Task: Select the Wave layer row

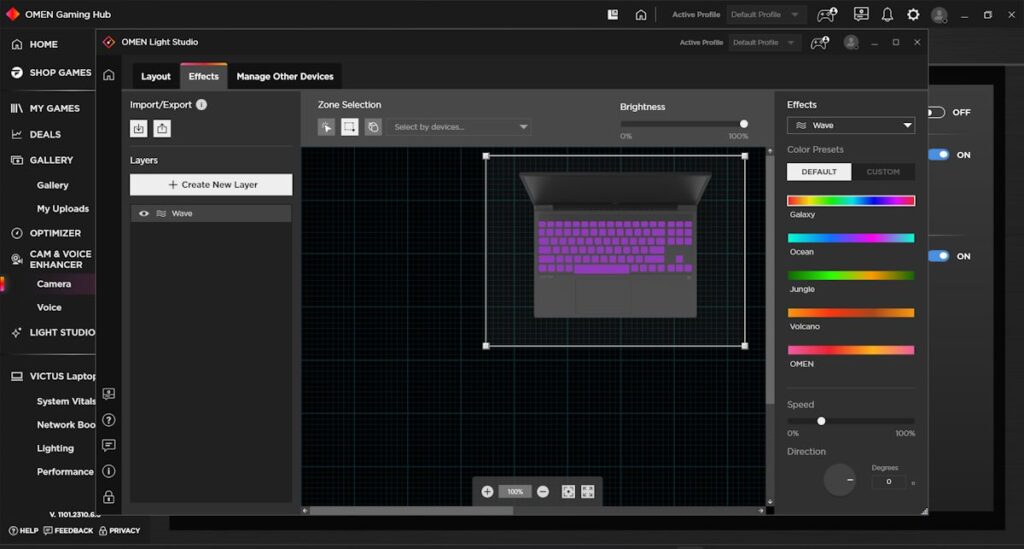Action: [211, 213]
